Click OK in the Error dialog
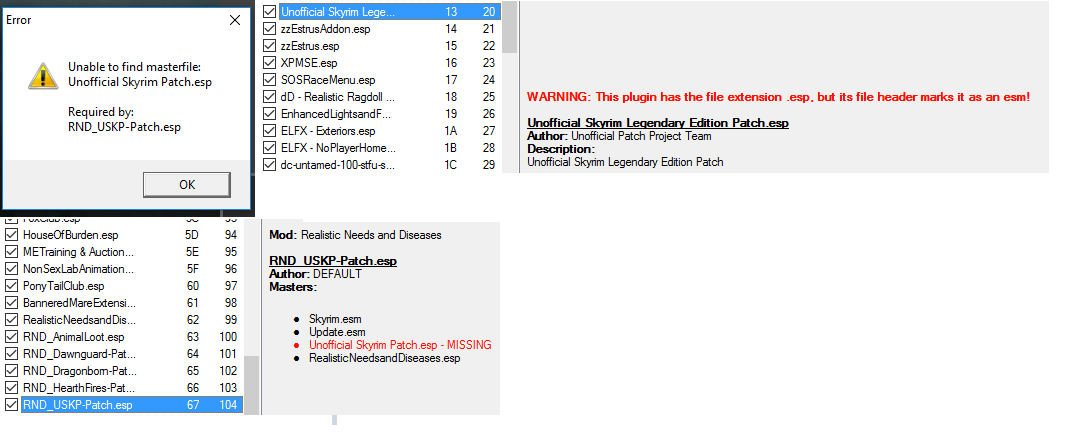The width and height of the screenshot is (1076, 438). [187, 185]
